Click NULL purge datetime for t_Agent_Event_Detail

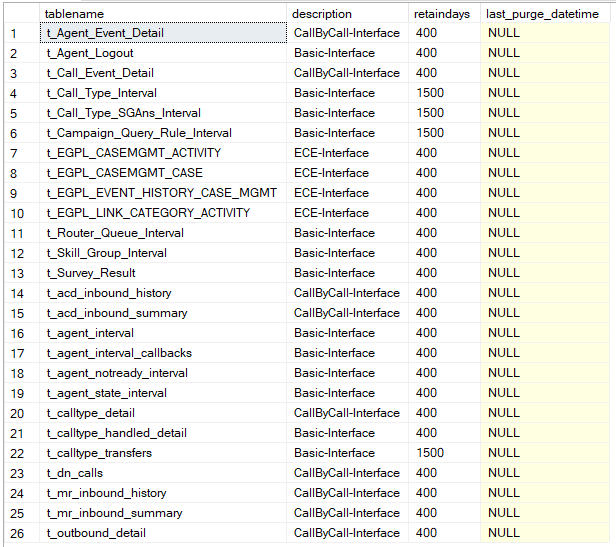[x=545, y=33]
